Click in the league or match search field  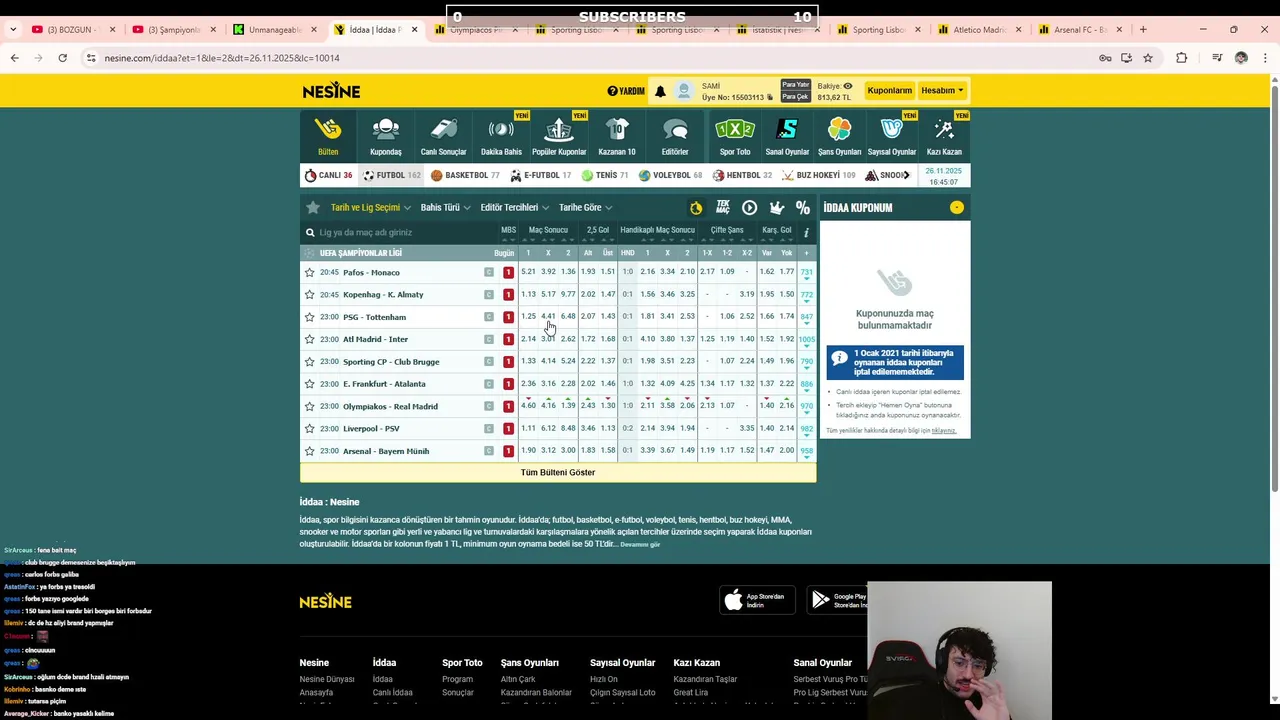[x=400, y=232]
